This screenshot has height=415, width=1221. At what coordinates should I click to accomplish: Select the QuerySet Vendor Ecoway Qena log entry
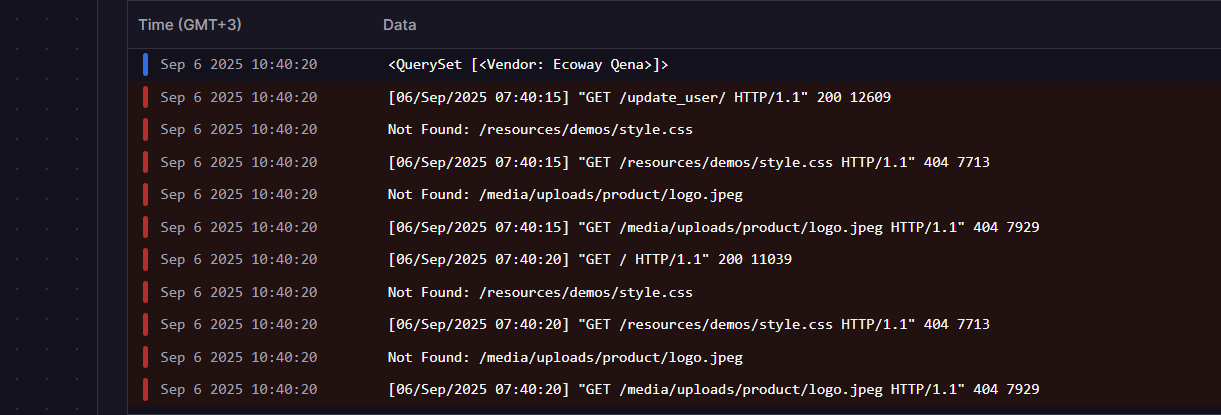tap(527, 65)
